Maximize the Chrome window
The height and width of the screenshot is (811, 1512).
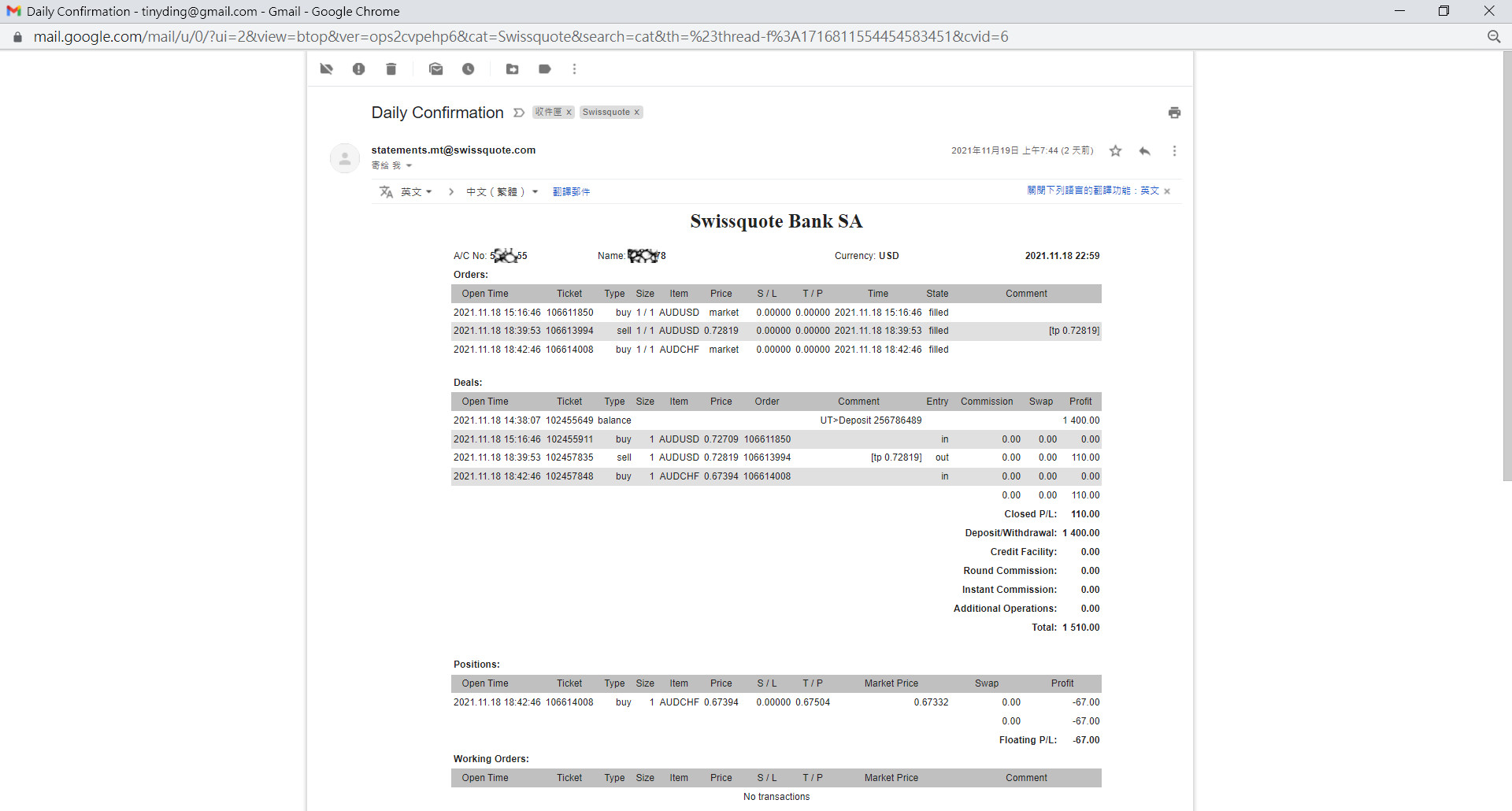click(x=1443, y=11)
